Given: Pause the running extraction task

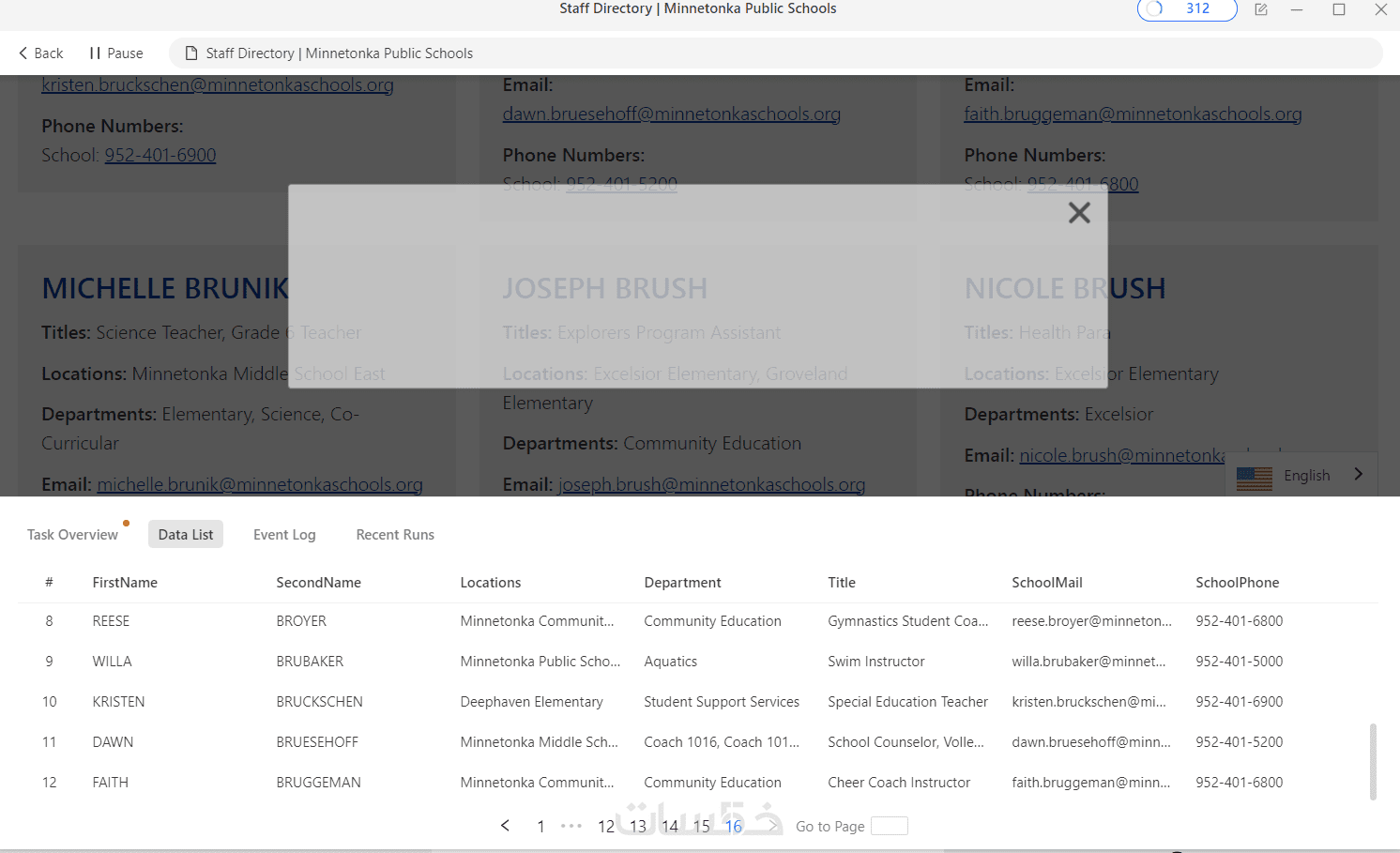Looking at the screenshot, I should 116,53.
